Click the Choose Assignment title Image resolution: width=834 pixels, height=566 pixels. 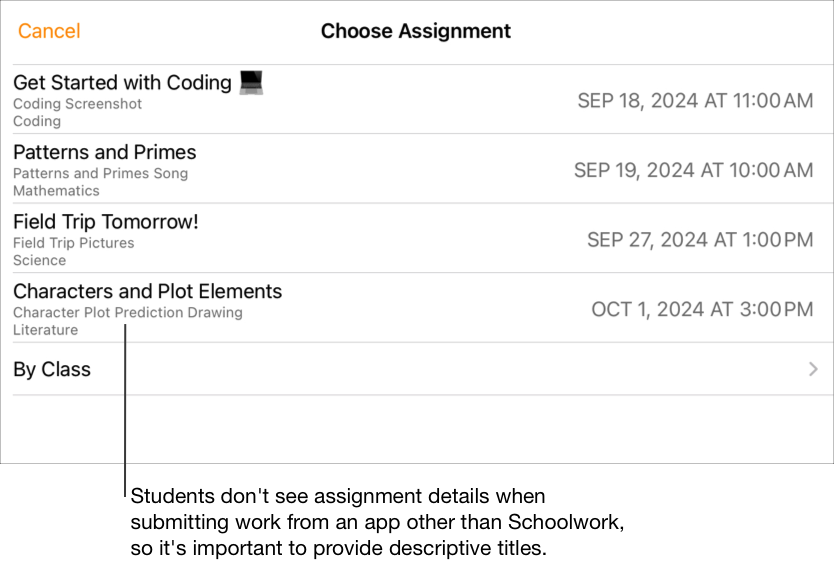tap(416, 31)
